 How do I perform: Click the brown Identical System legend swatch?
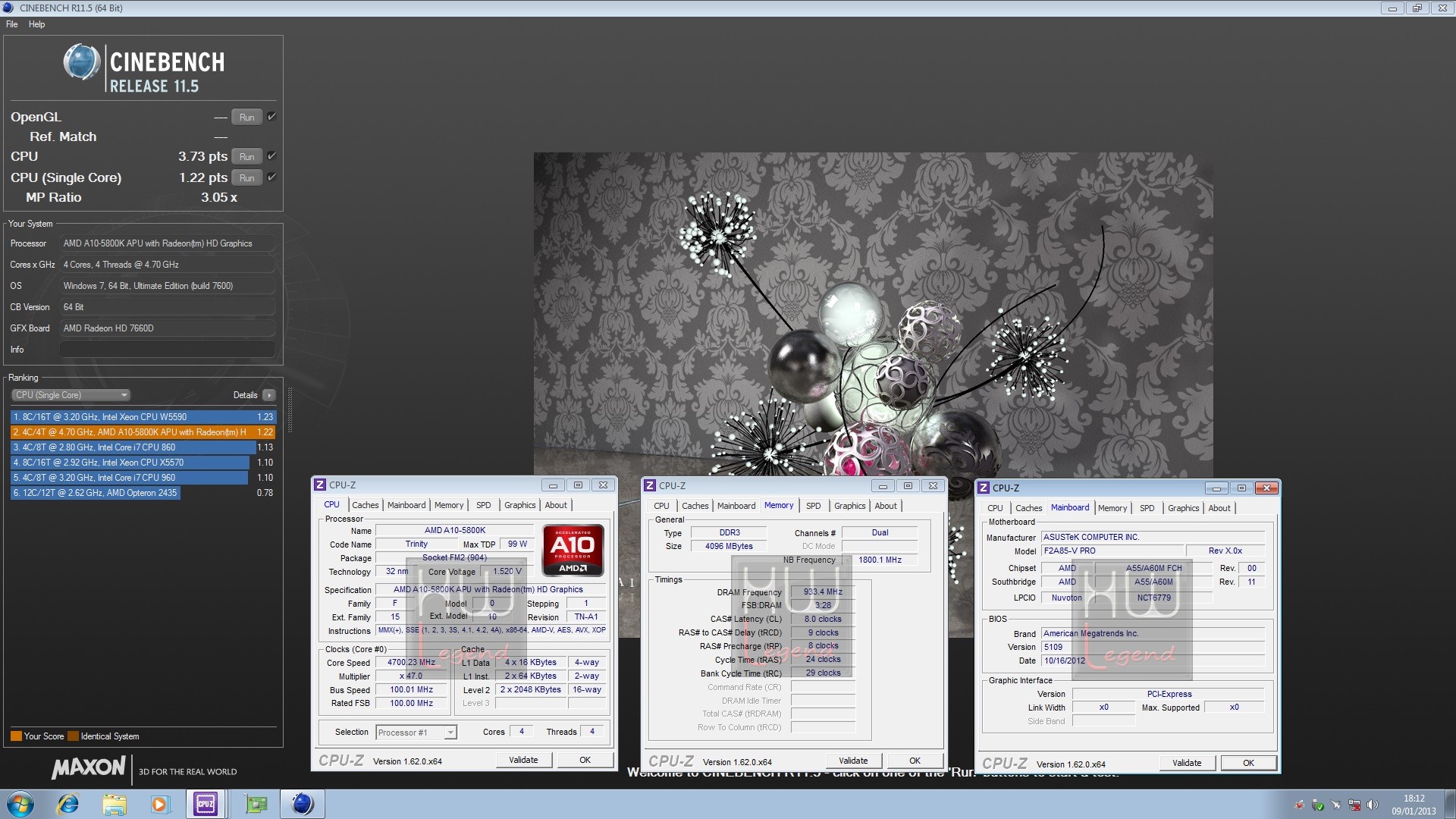coord(73,736)
